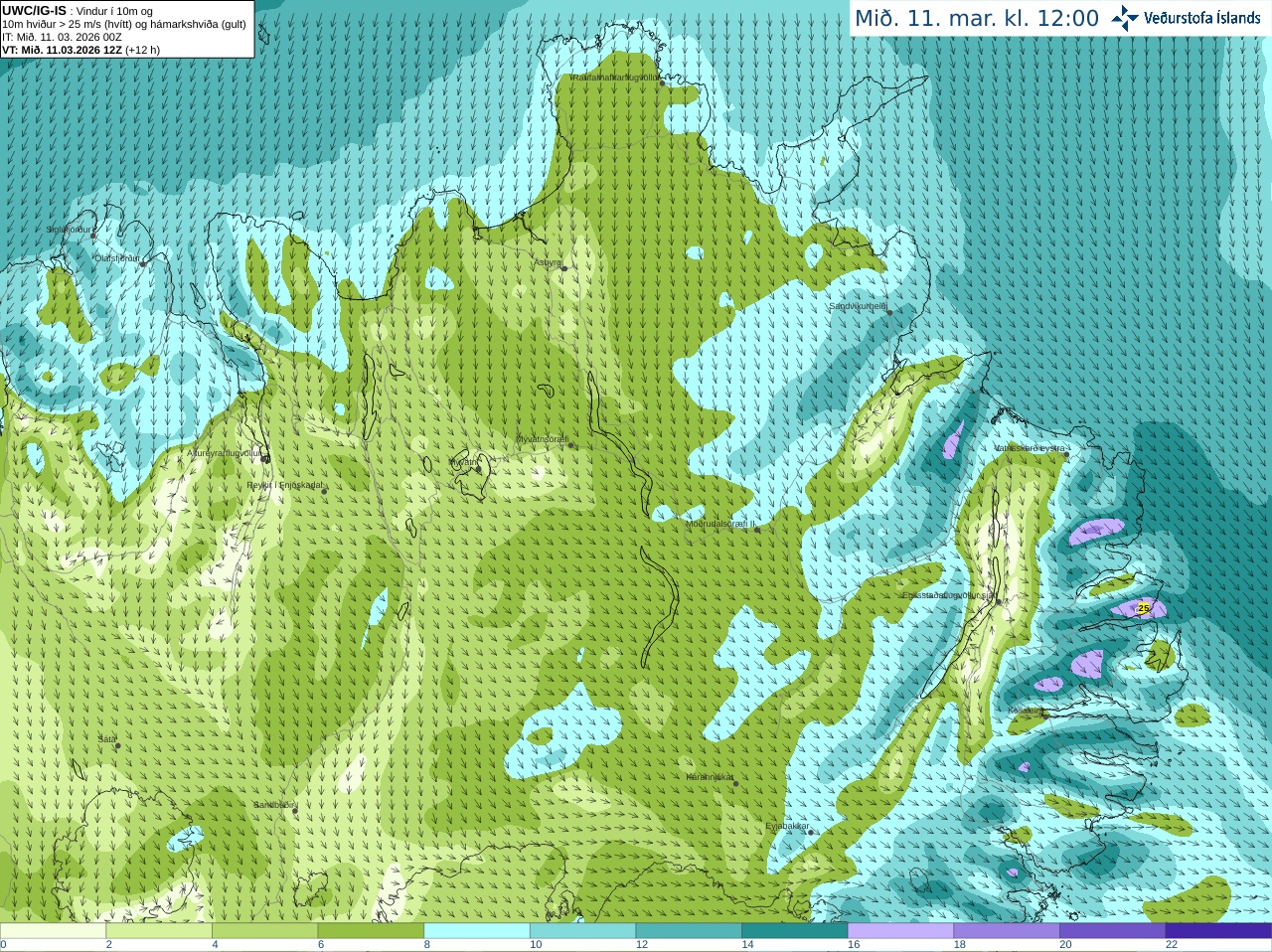Viewport: 1272px width, 952px height.
Task: Select the Raufarhafnarflugvöllur station label
Action: pos(615,77)
